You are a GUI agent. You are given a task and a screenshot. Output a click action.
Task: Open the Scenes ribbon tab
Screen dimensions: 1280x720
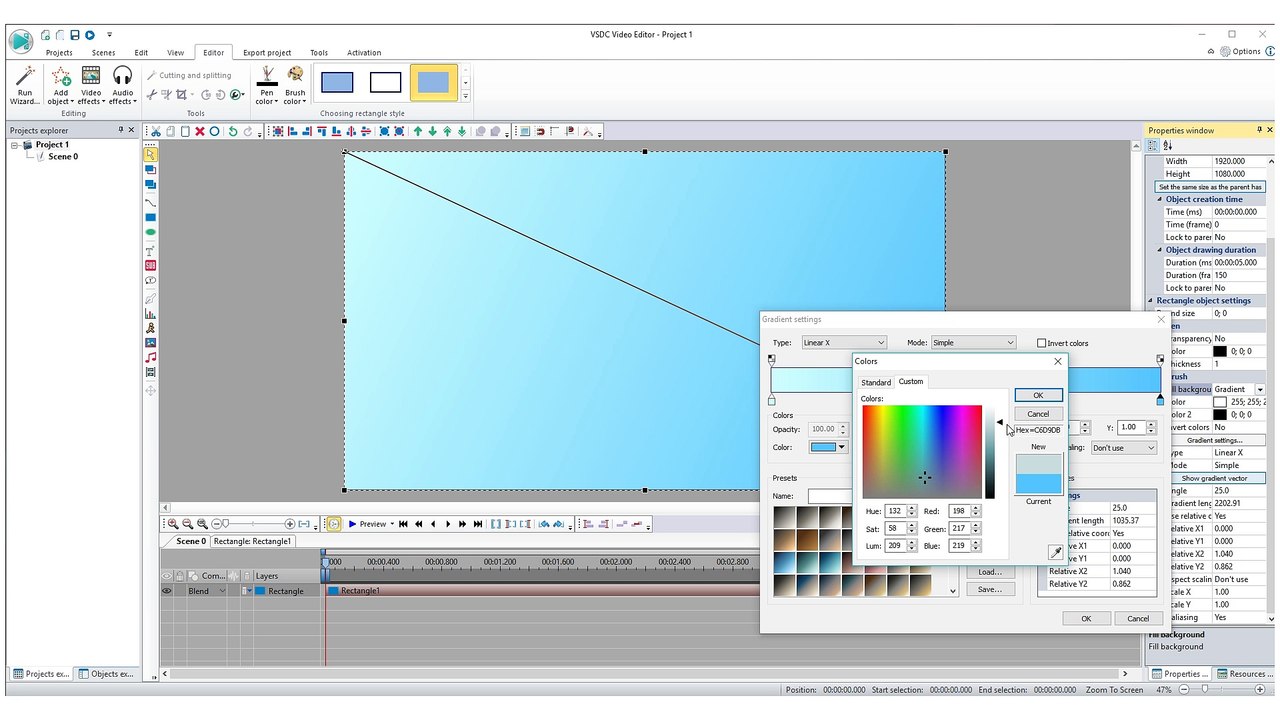coord(103,53)
